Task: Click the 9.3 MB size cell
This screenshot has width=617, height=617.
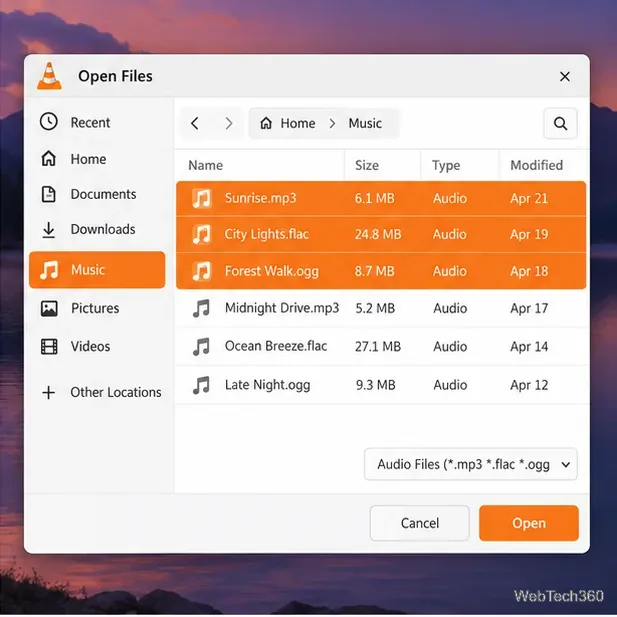Action: pyautogui.click(x=375, y=385)
